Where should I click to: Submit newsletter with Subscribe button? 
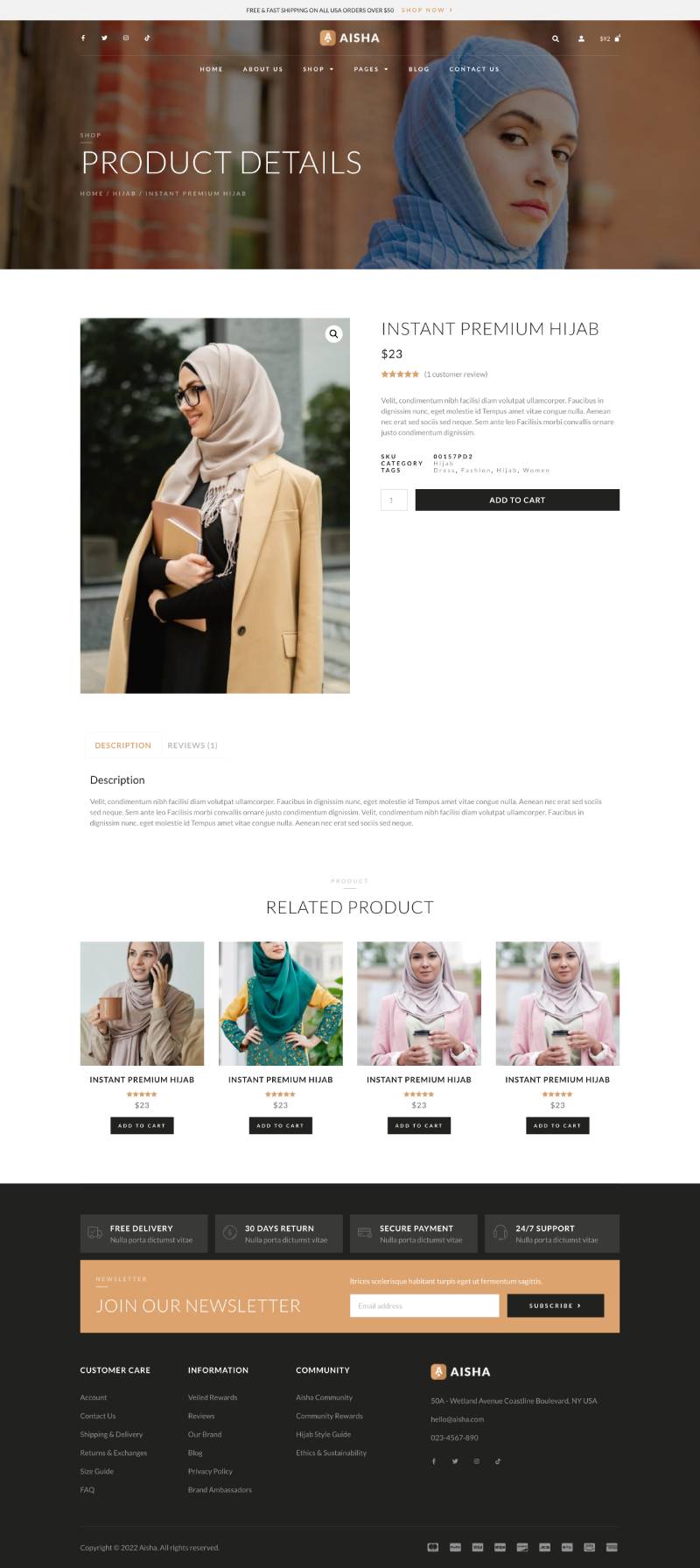tap(556, 1305)
